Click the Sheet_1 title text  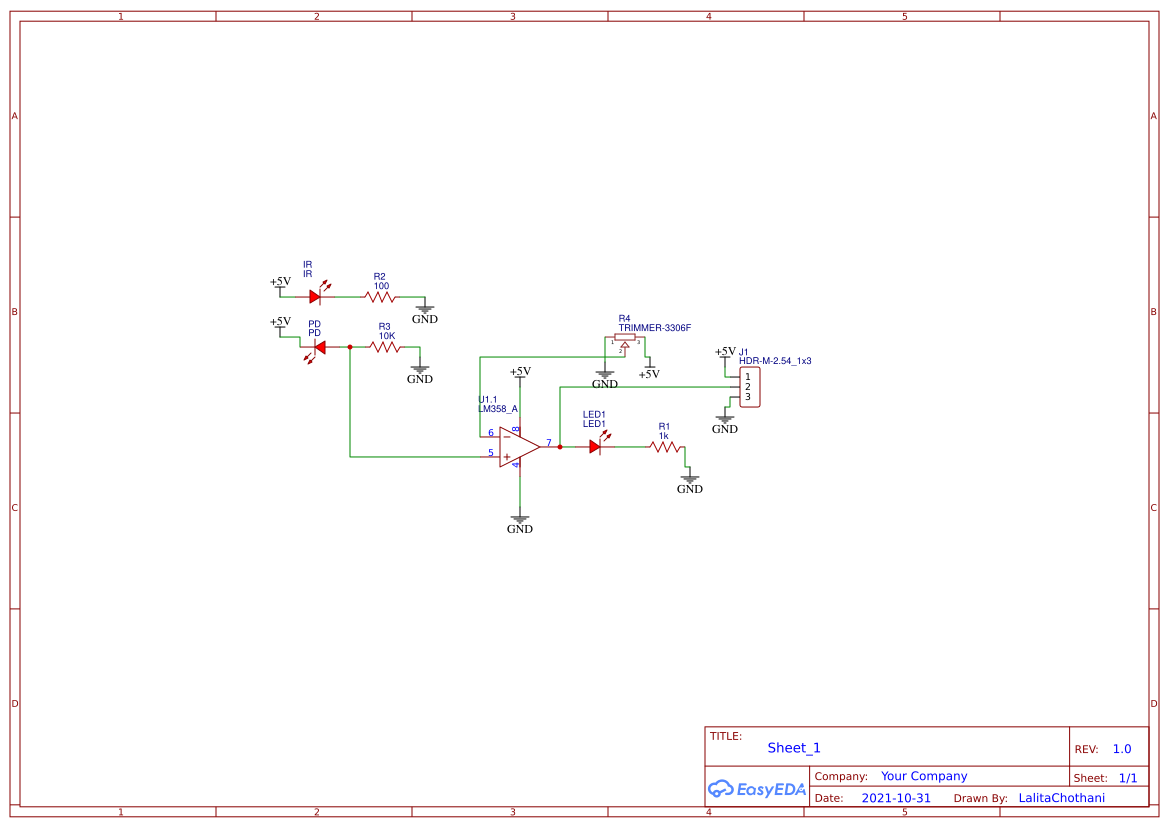pos(793,747)
